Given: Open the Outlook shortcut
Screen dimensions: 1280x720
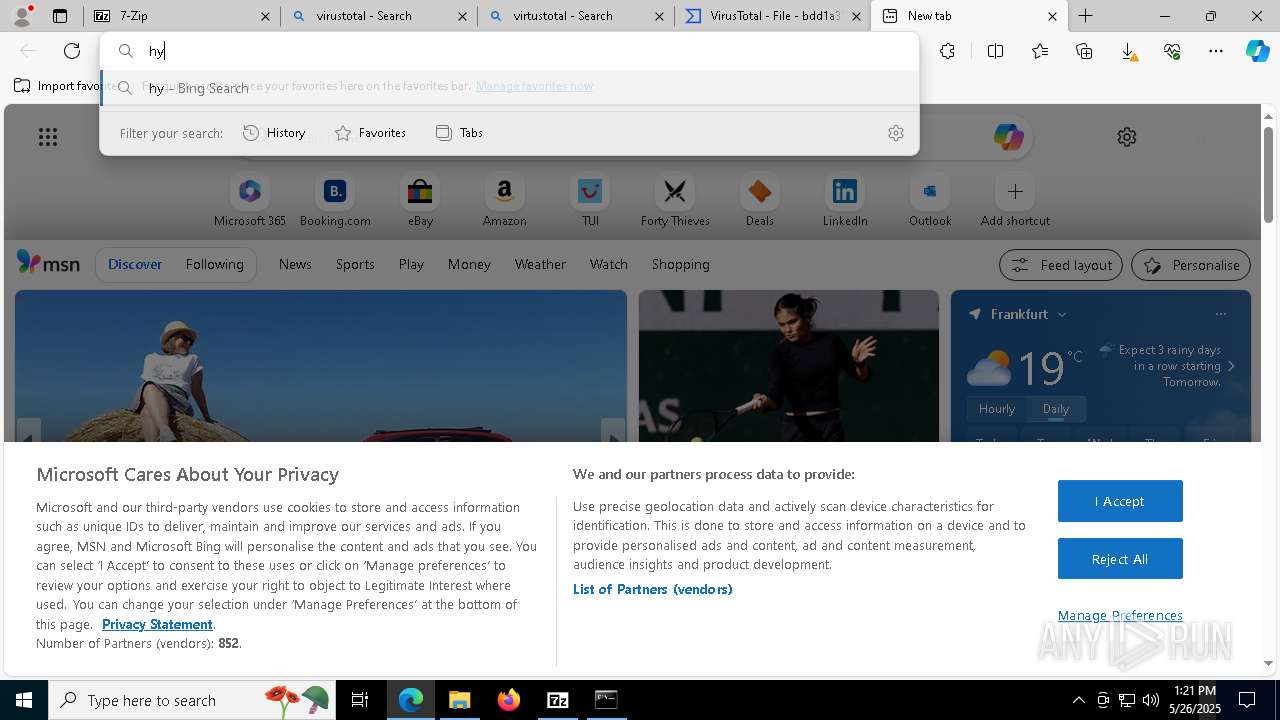Looking at the screenshot, I should [x=930, y=201].
